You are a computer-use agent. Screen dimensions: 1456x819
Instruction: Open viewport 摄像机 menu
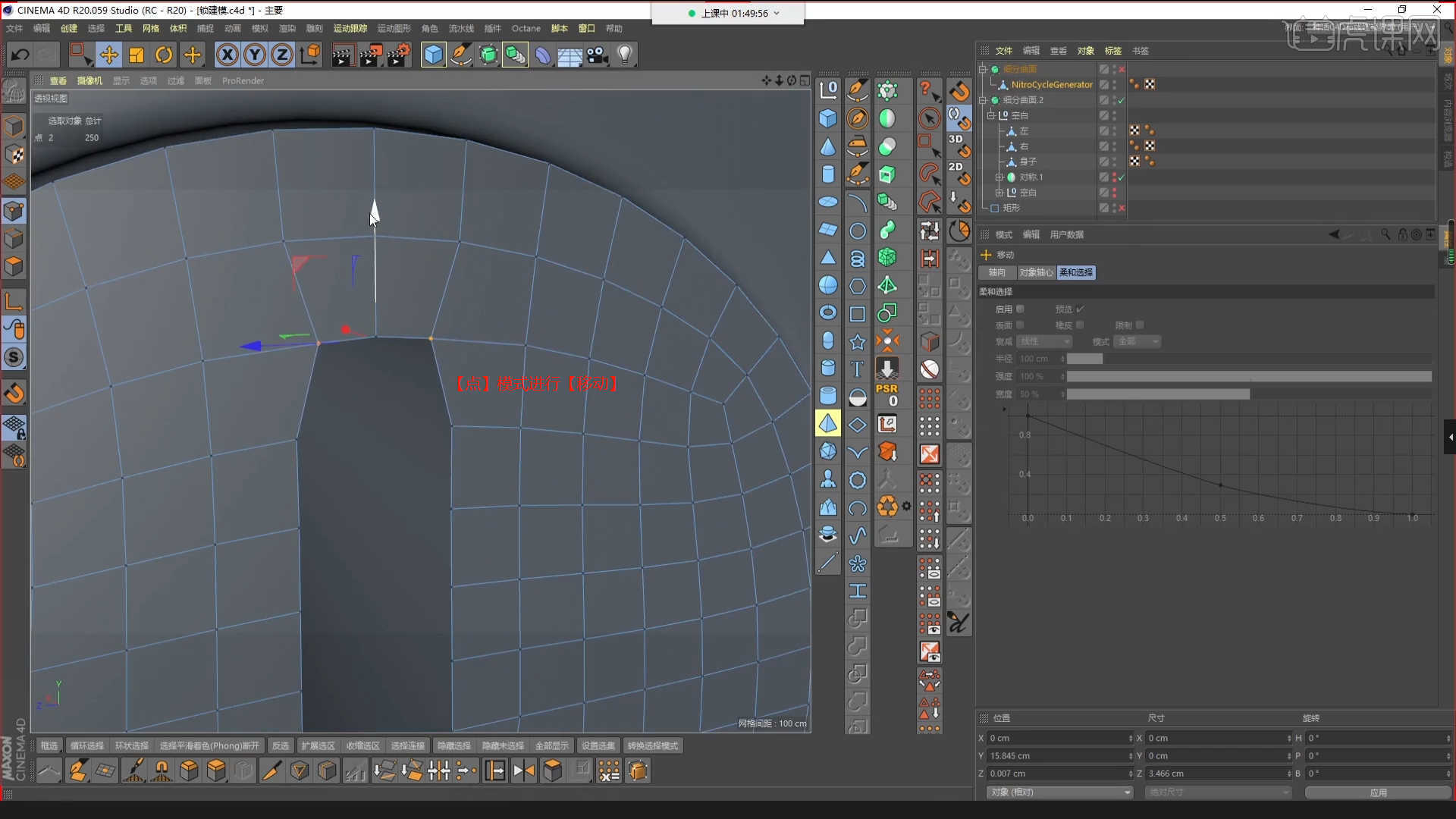pos(89,80)
